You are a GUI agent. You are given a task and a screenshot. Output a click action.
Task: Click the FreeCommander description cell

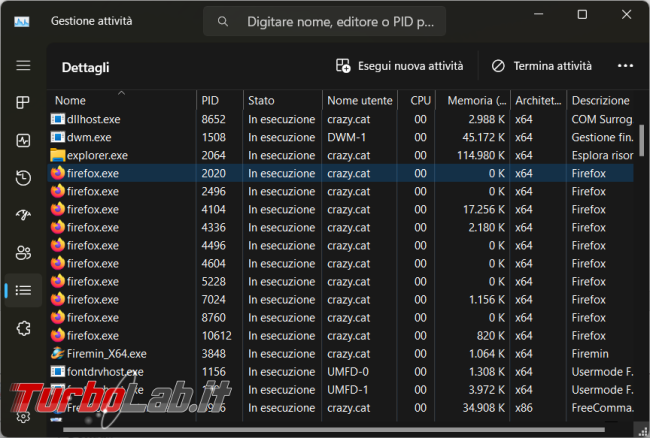tap(602, 408)
